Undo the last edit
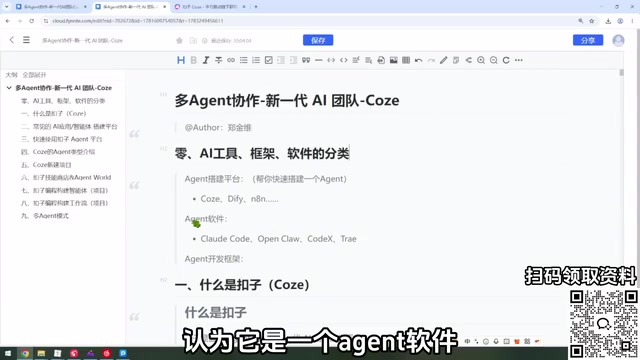This screenshot has width=640, height=360. (x=418, y=60)
